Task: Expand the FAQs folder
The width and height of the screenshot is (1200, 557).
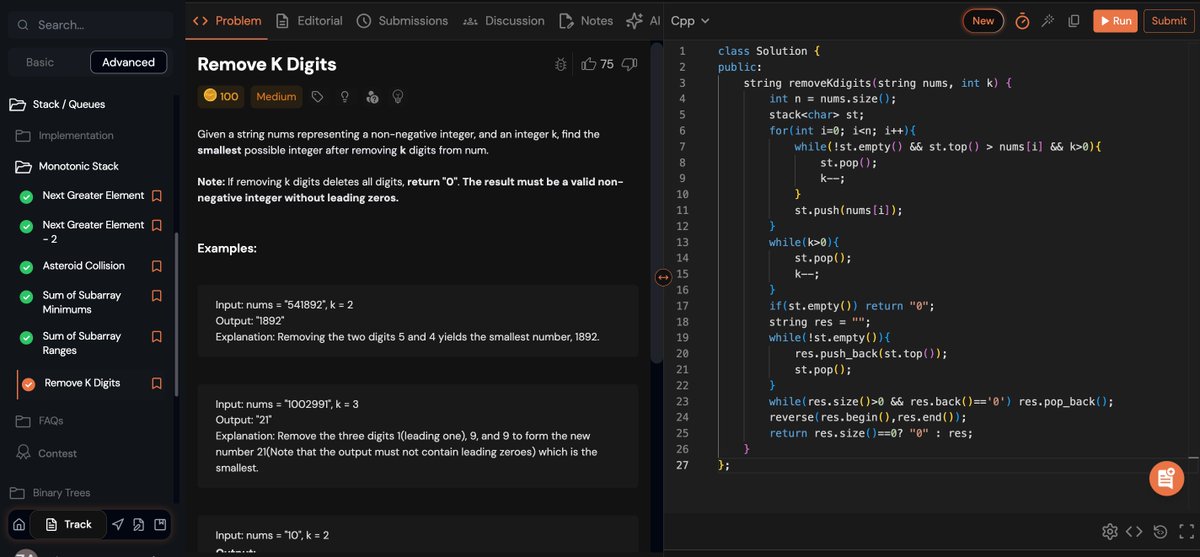Action: pos(40,421)
